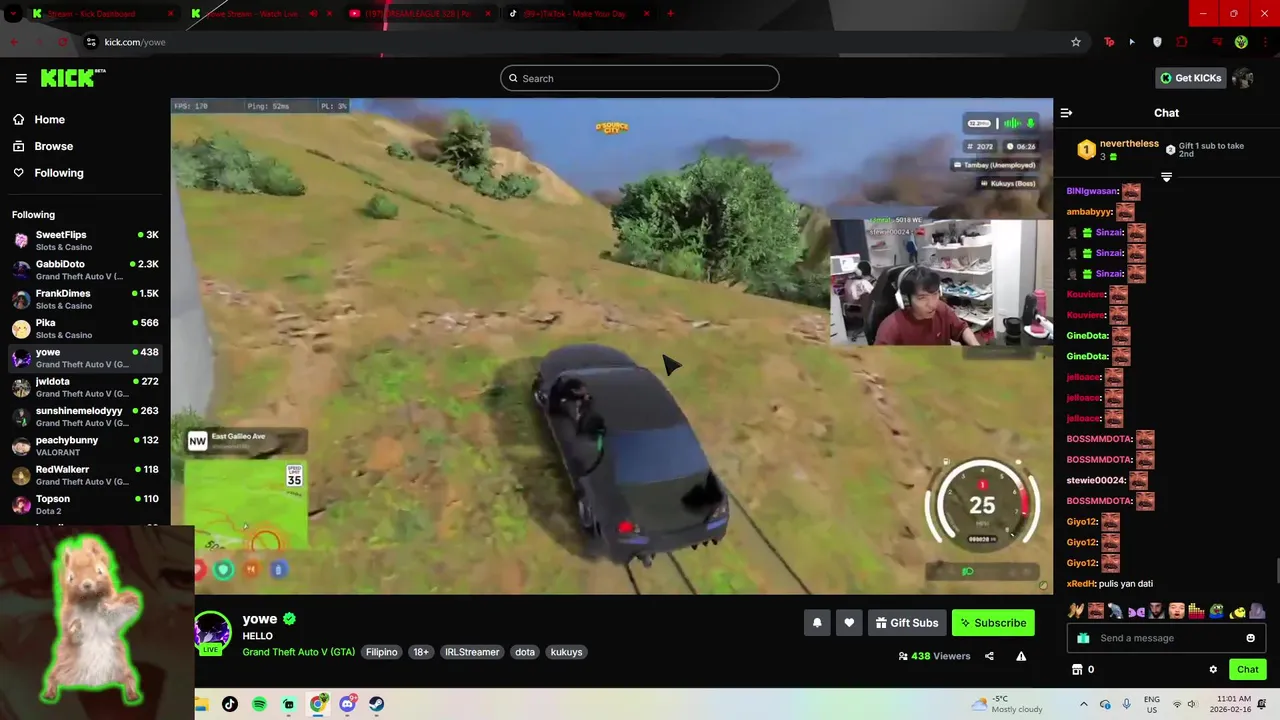Click the IRLStreamer tag
Screen dimensions: 1280x720
tap(472, 652)
